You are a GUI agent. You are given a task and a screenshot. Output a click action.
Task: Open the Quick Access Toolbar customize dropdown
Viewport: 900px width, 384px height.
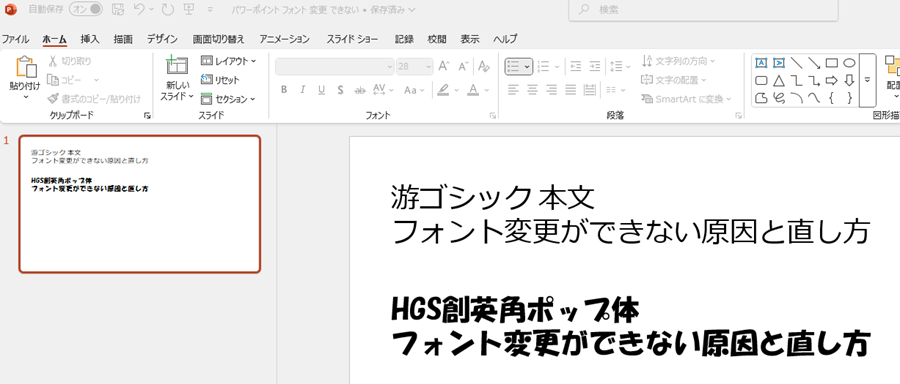click(x=210, y=10)
